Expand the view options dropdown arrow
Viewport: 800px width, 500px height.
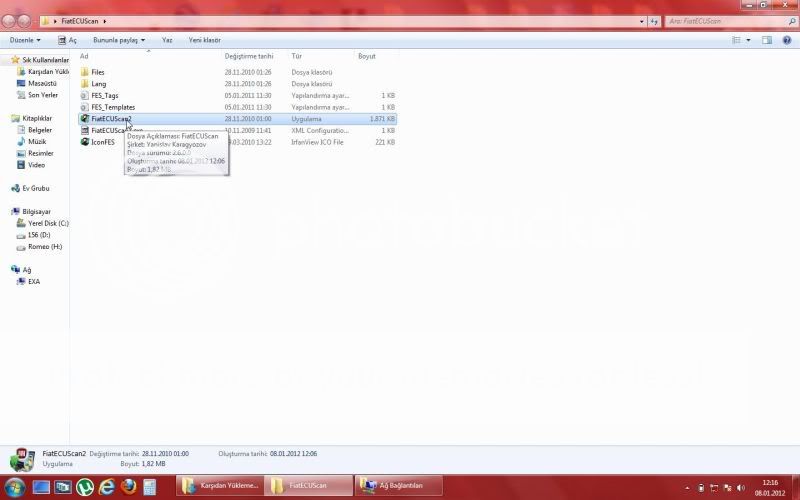click(748, 40)
